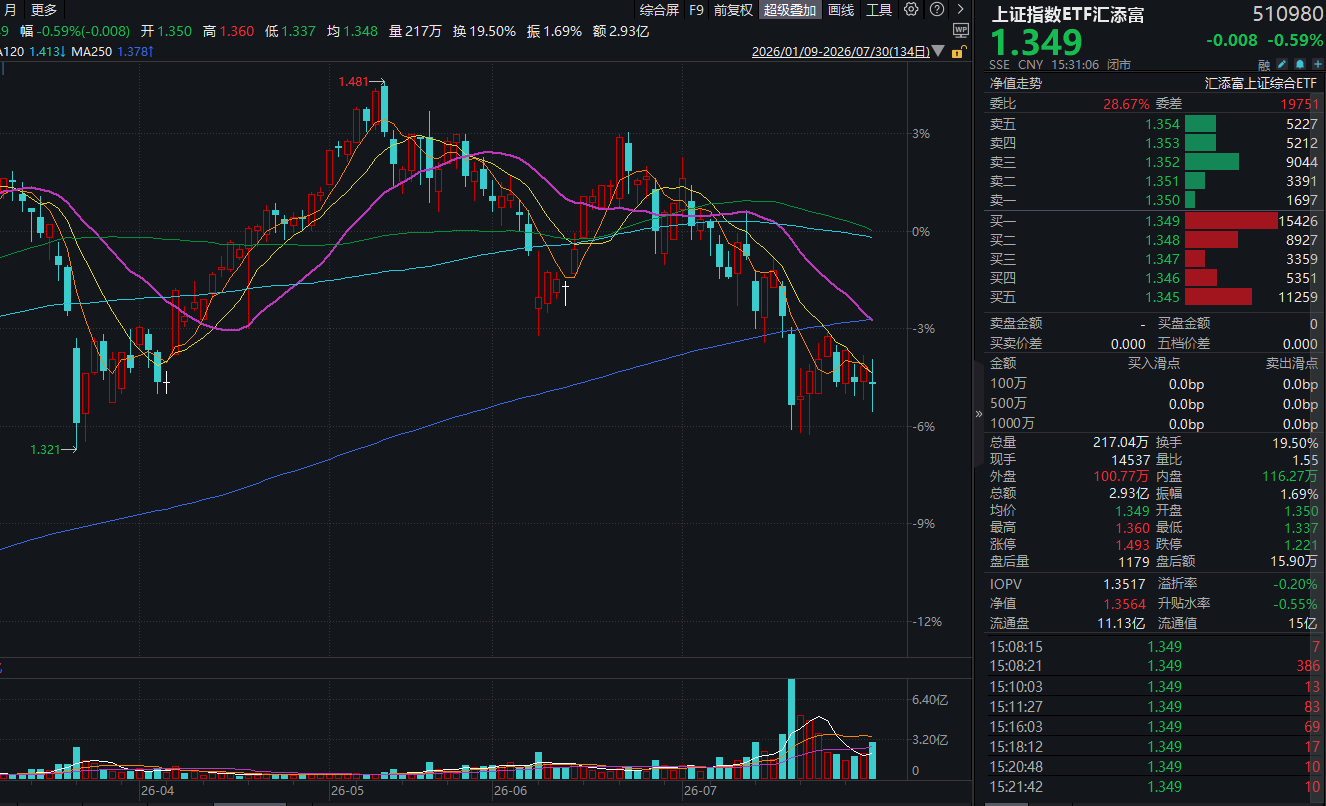1326x806 pixels.
Task: Click the 汇添富上证综合ETF link
Action: 1261,84
